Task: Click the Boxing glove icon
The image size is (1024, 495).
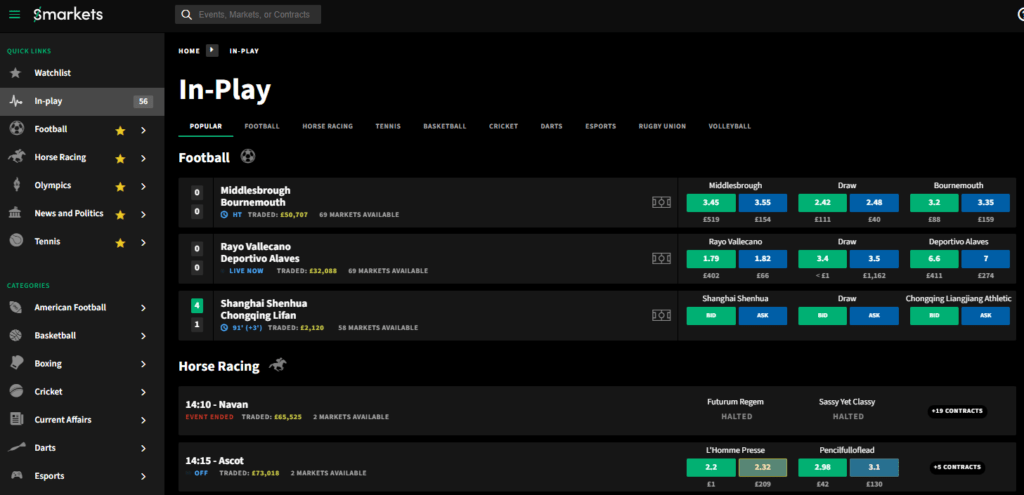Action: (16, 364)
